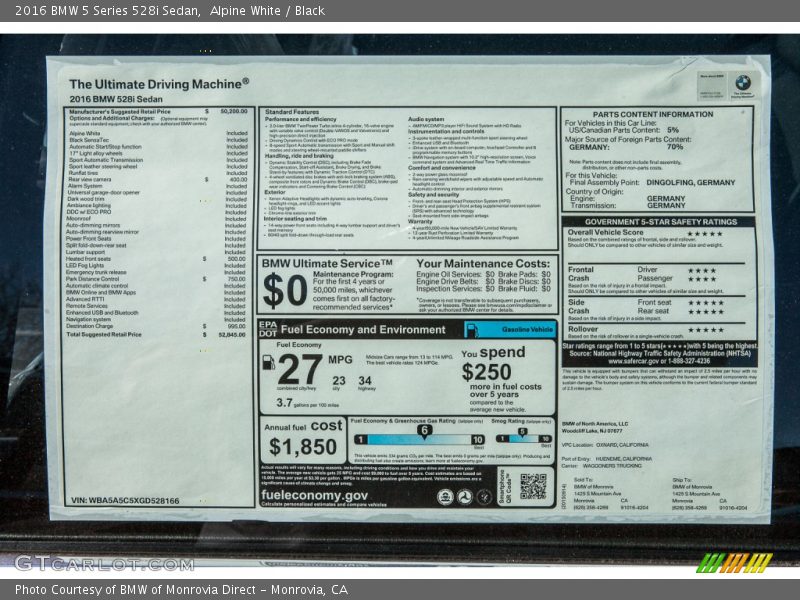This screenshot has width=800, height=600.
Task: Click the marker showing 6 on greenhouse rating
Action: (424, 431)
